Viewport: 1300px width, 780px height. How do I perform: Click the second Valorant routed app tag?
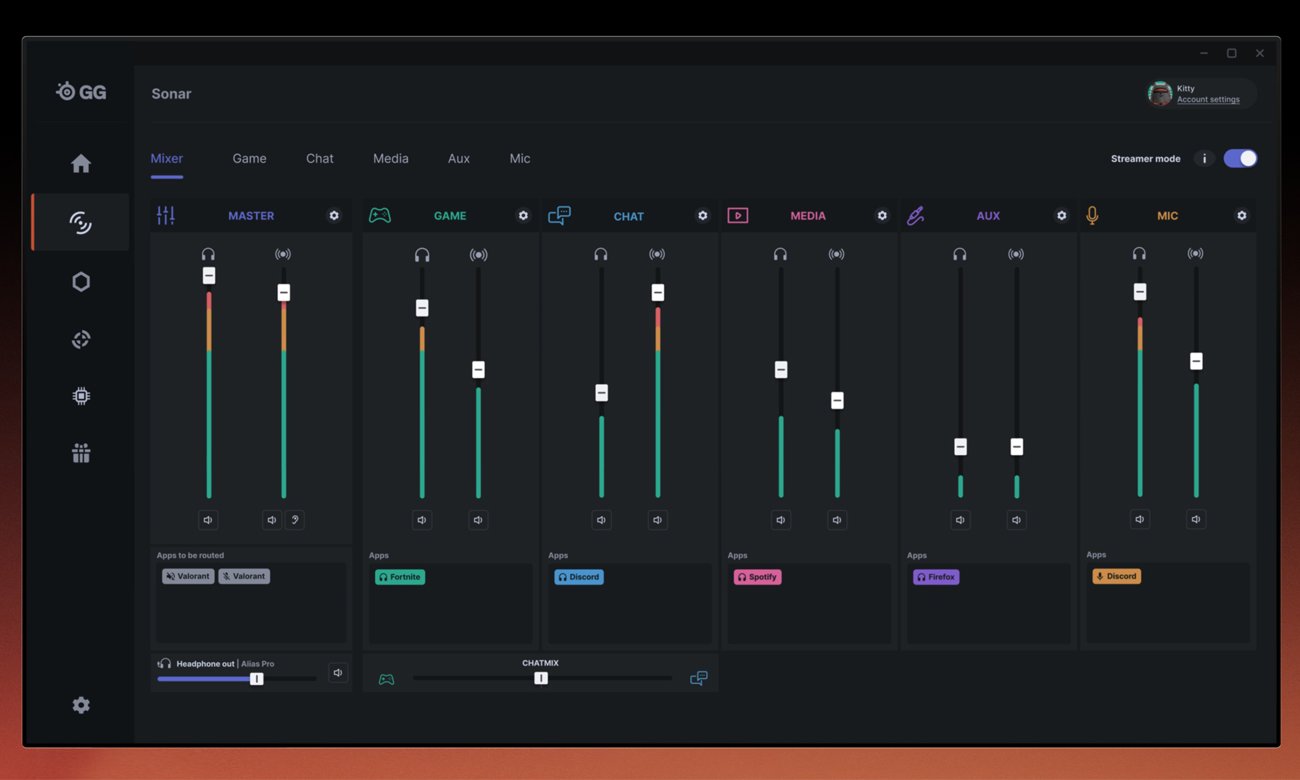(x=244, y=576)
